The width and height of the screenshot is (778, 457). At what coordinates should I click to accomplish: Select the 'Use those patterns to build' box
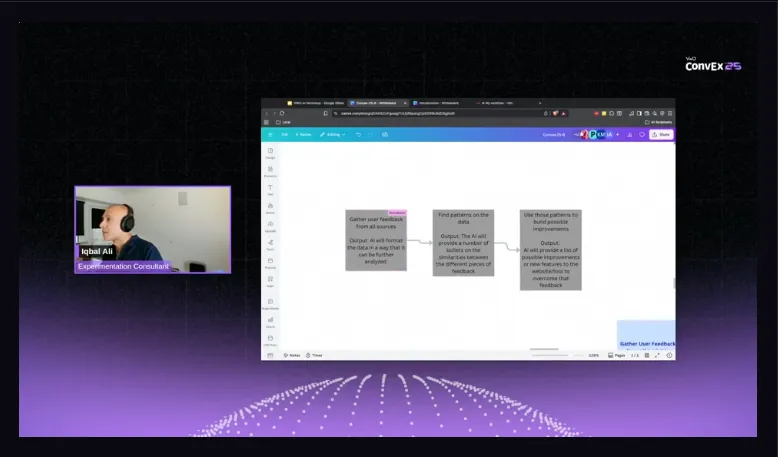[551, 250]
